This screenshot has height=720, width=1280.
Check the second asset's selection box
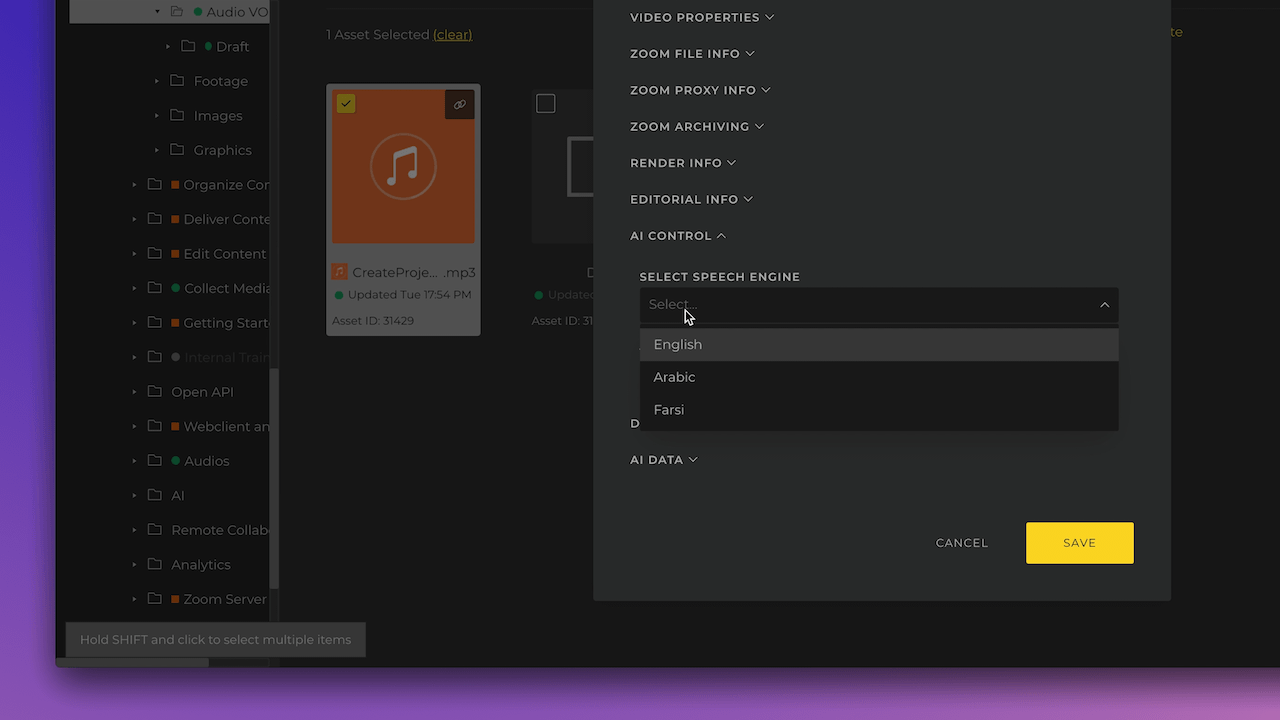(546, 103)
